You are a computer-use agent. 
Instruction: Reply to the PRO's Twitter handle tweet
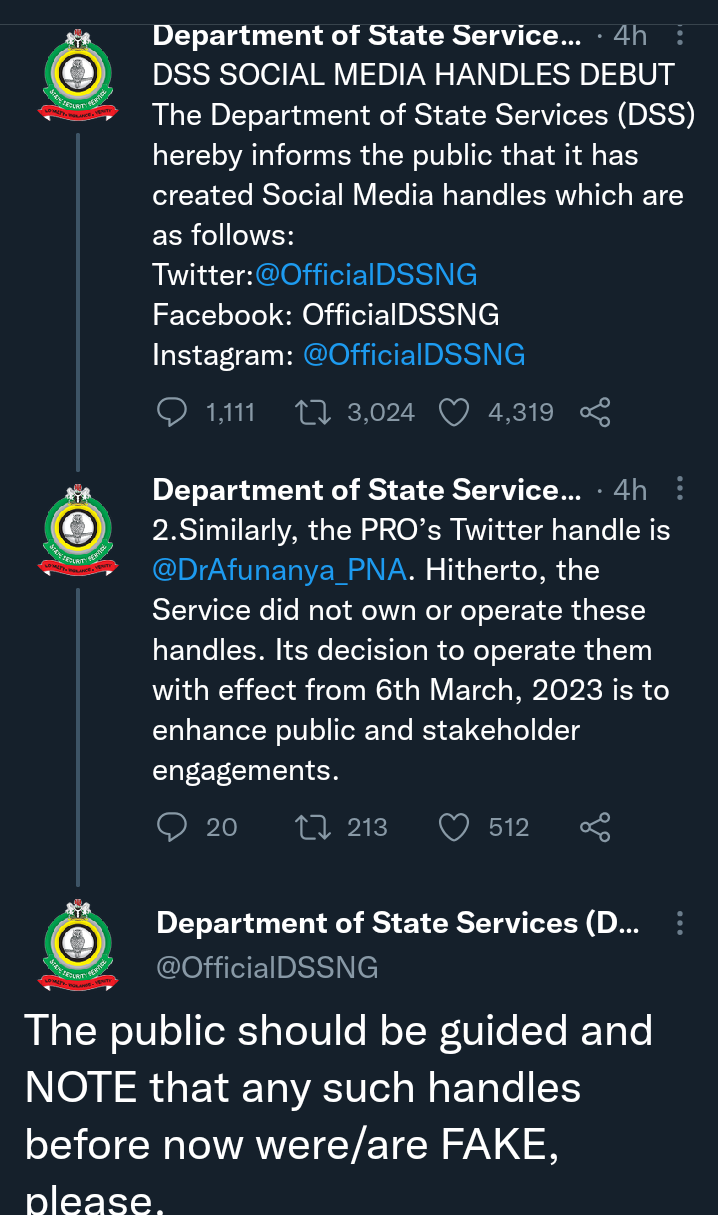pos(173,827)
